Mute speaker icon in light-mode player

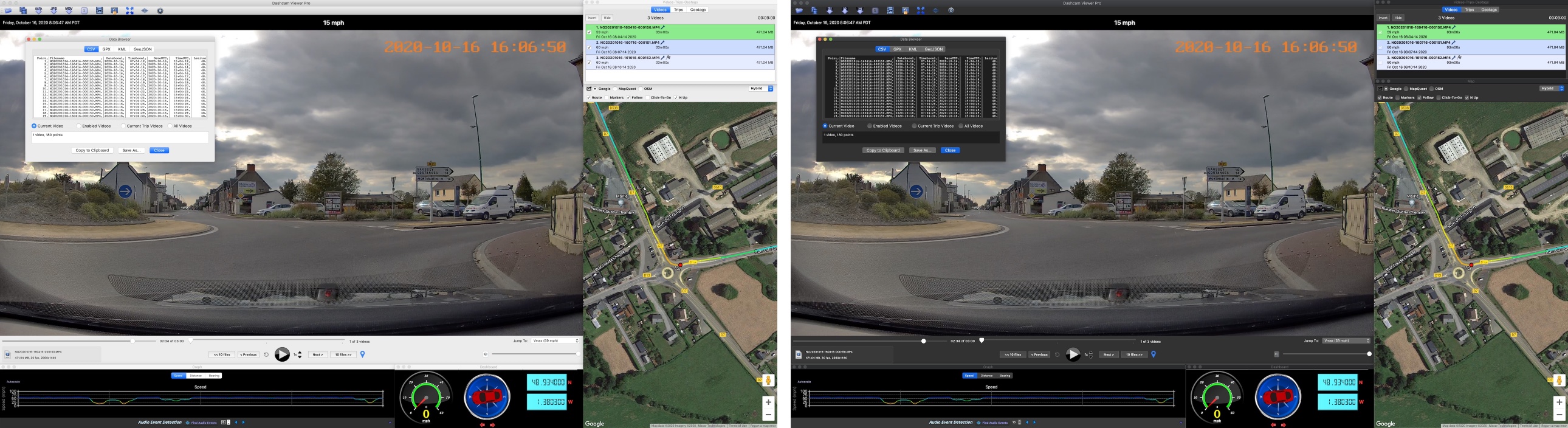[x=485, y=354]
